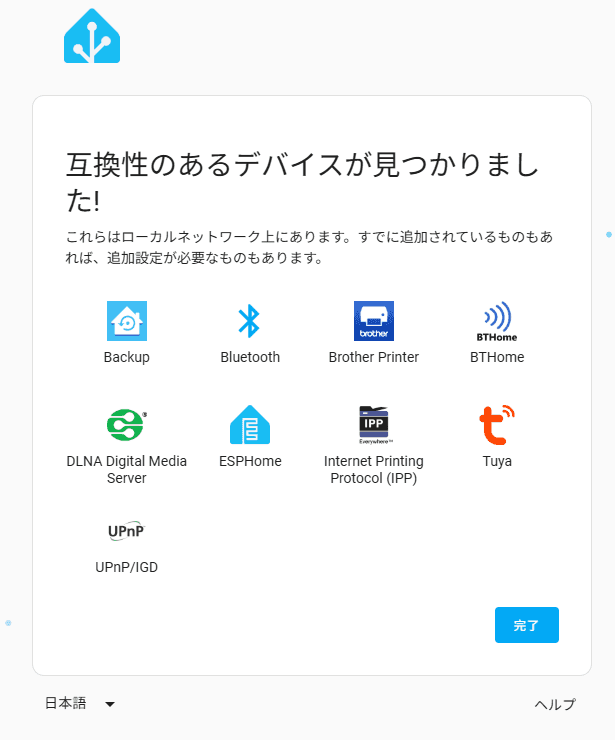Click the BTHome integration icon
The image size is (615, 740).
coord(497,321)
